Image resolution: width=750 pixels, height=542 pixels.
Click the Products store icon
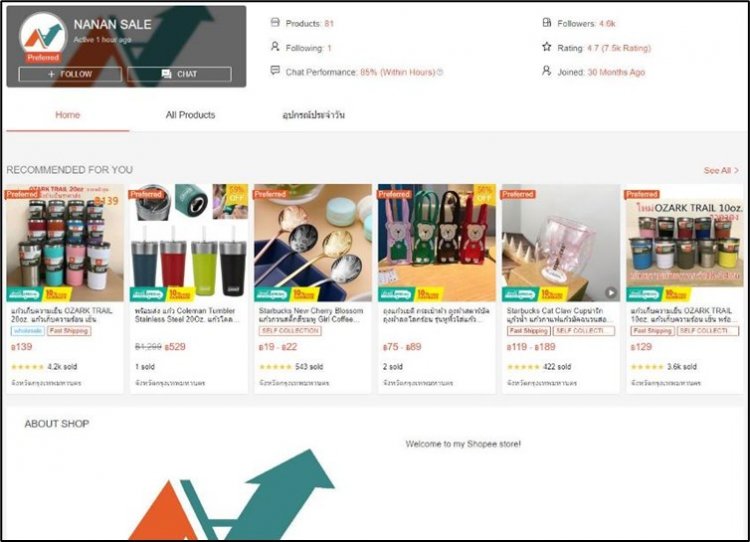(x=275, y=22)
